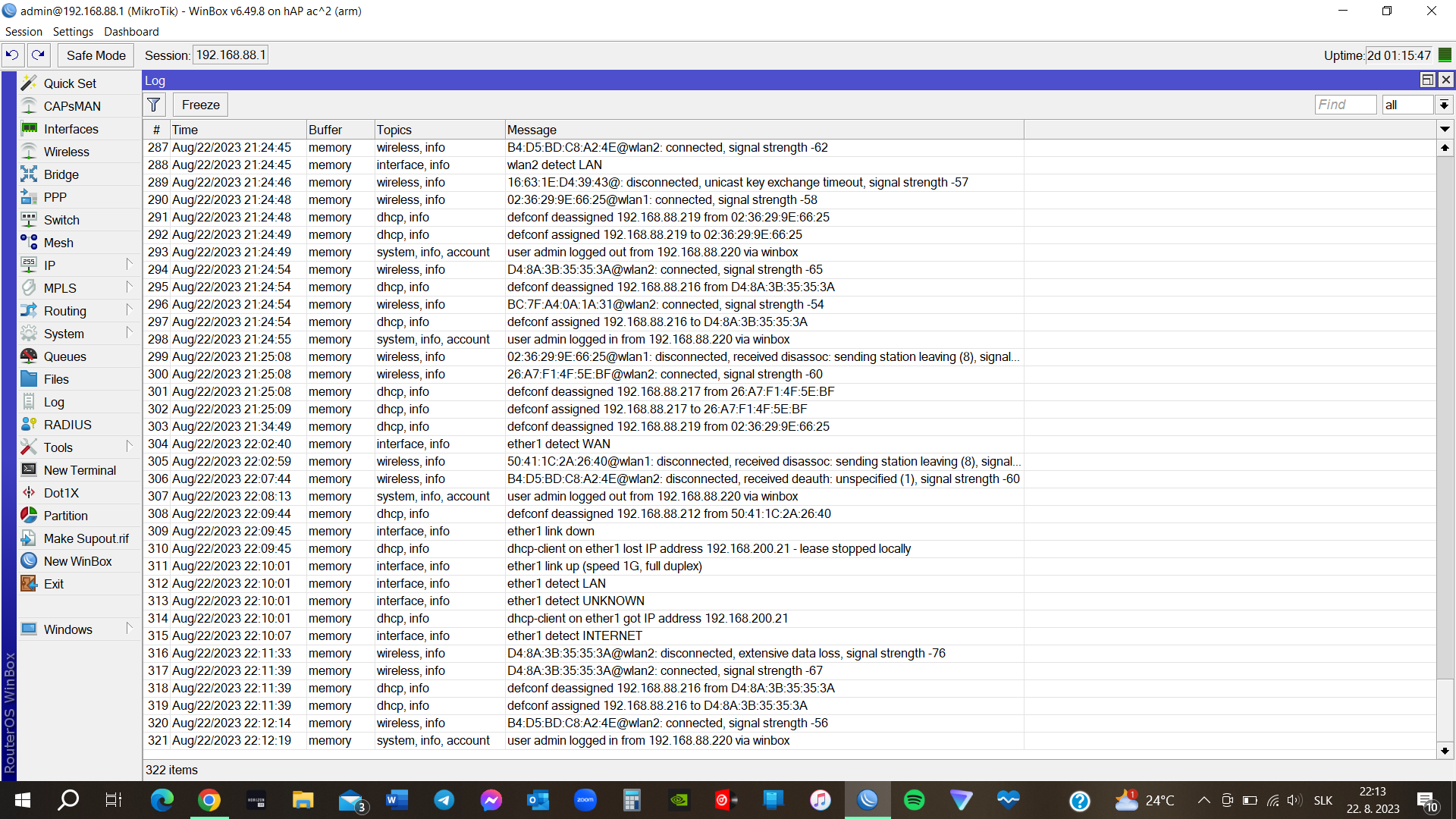The image size is (1456, 819).
Task: Toggle Freeze on the log
Action: (x=200, y=105)
